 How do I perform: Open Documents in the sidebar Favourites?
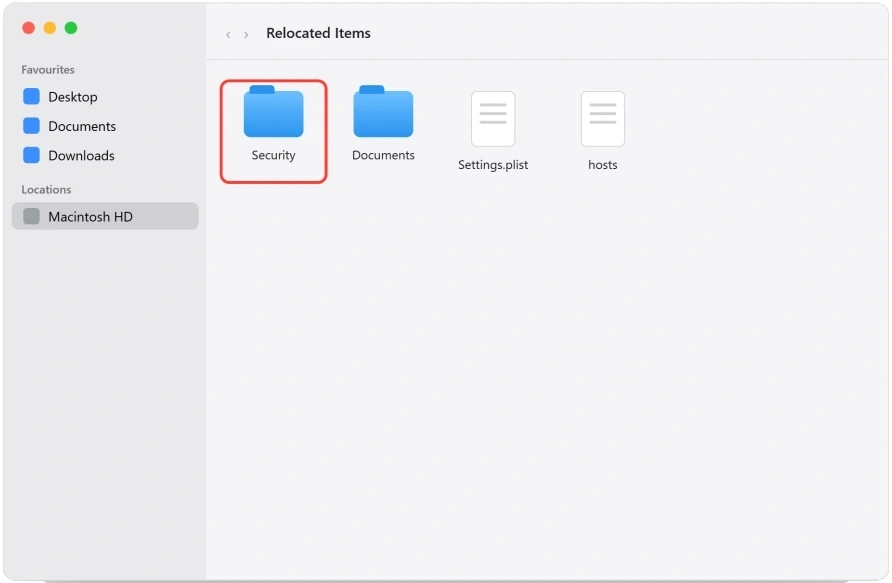point(105,126)
